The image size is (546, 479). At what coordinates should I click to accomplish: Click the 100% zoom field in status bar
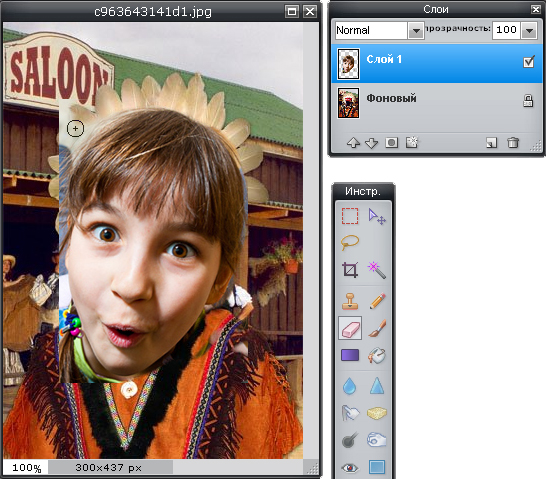tap(26, 468)
